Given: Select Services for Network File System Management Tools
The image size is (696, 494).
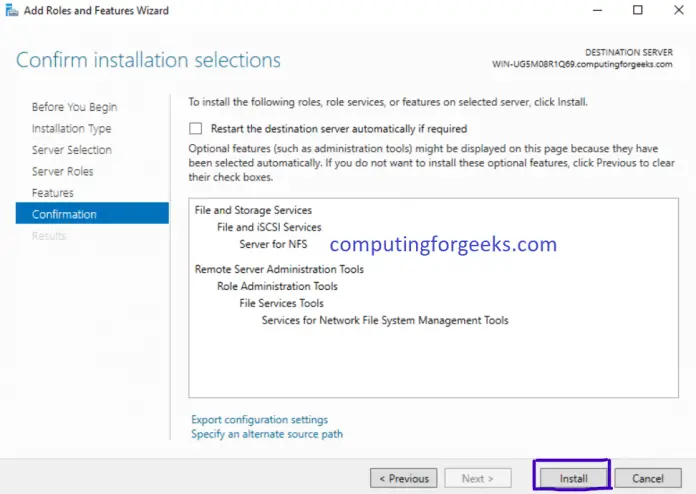Looking at the screenshot, I should pyautogui.click(x=385, y=320).
